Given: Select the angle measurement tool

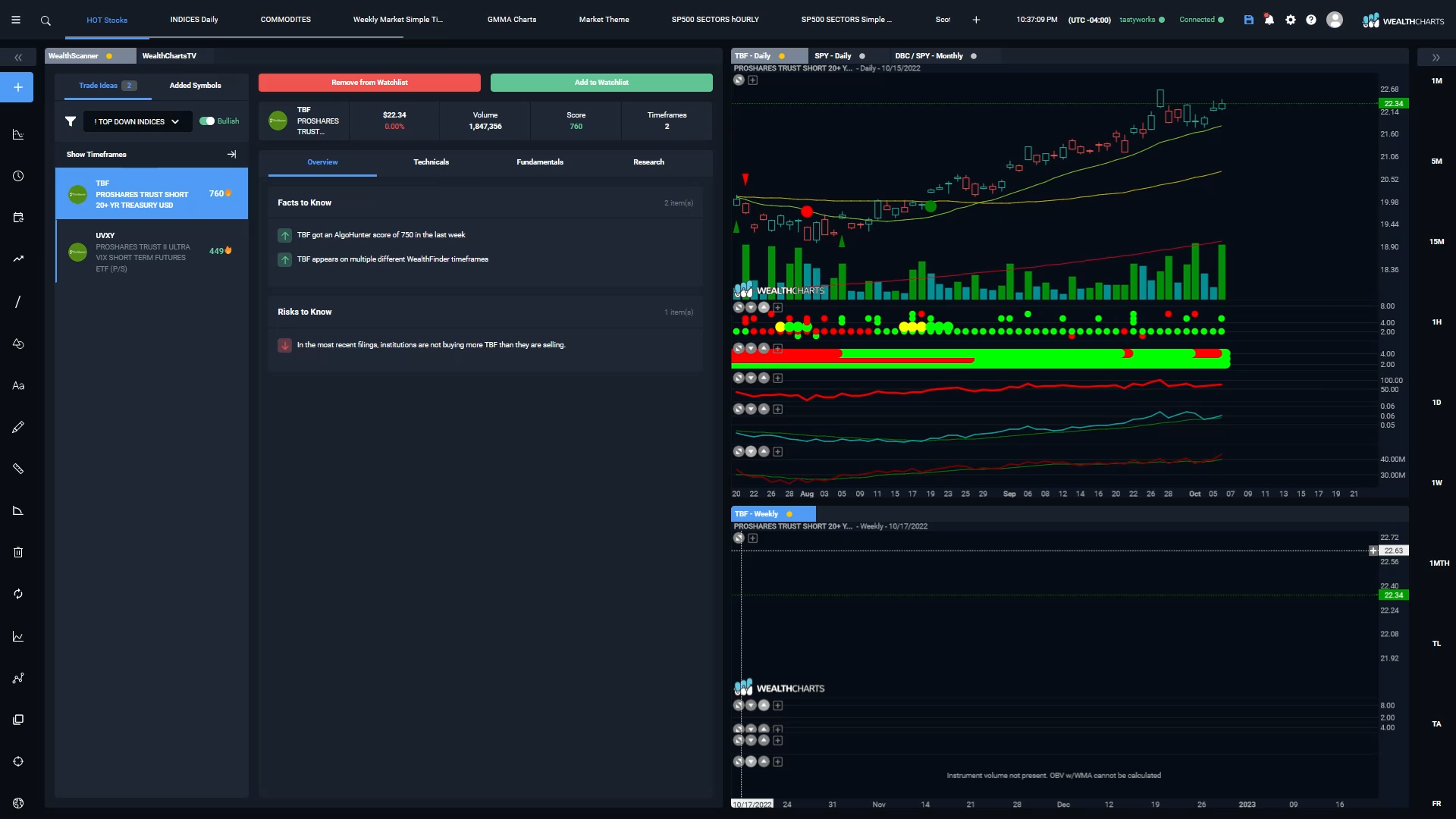Looking at the screenshot, I should coord(18,510).
